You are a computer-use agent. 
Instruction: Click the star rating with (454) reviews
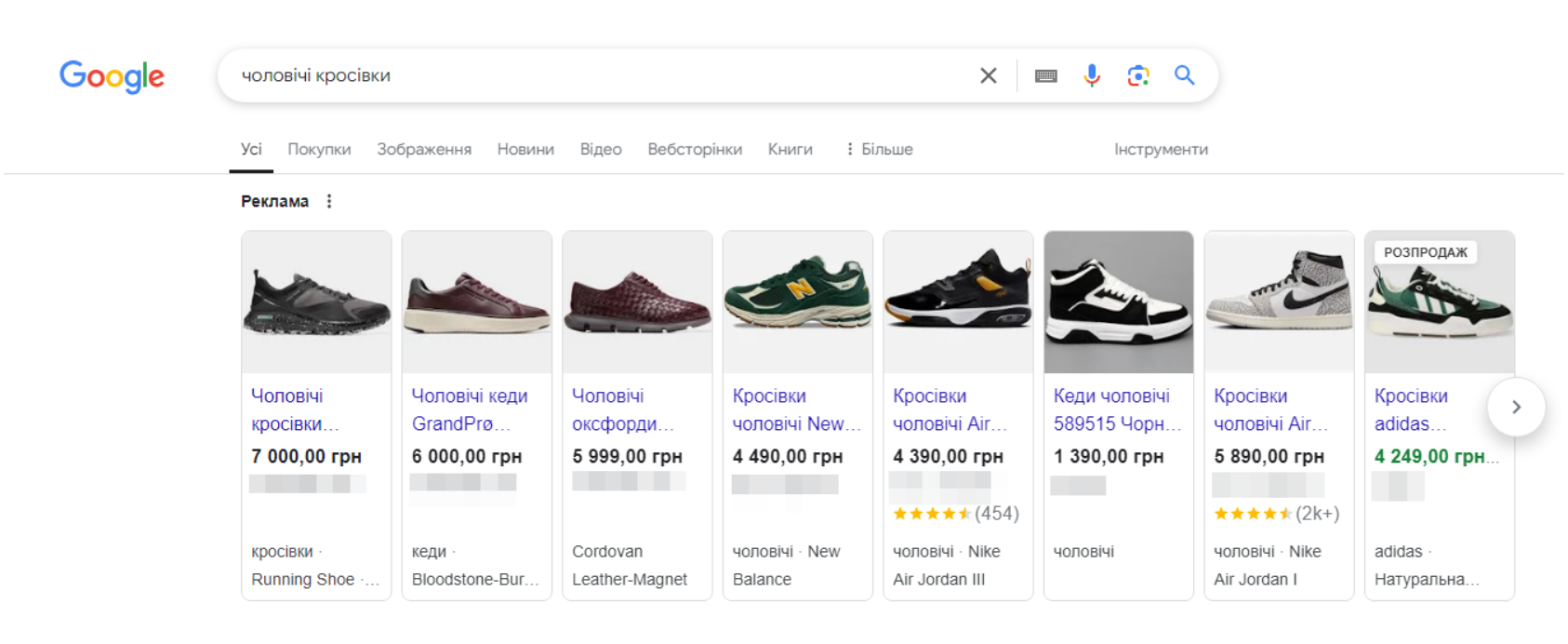pyautogui.click(x=955, y=514)
